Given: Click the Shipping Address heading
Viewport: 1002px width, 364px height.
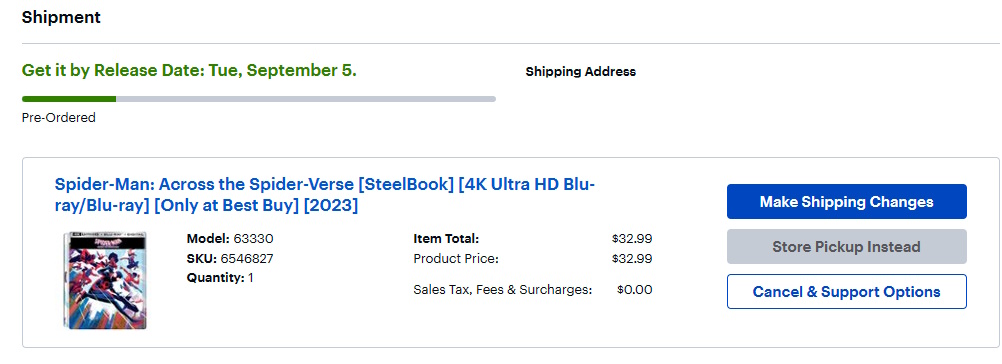Looking at the screenshot, I should tap(581, 72).
